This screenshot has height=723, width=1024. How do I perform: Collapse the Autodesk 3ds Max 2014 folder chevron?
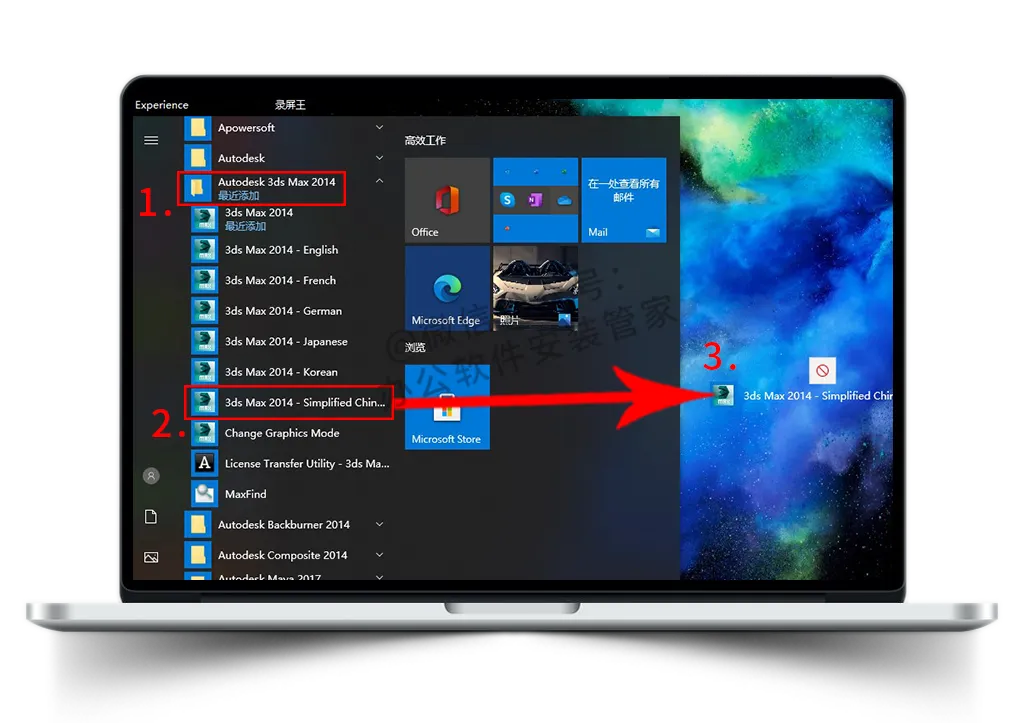coord(379,181)
